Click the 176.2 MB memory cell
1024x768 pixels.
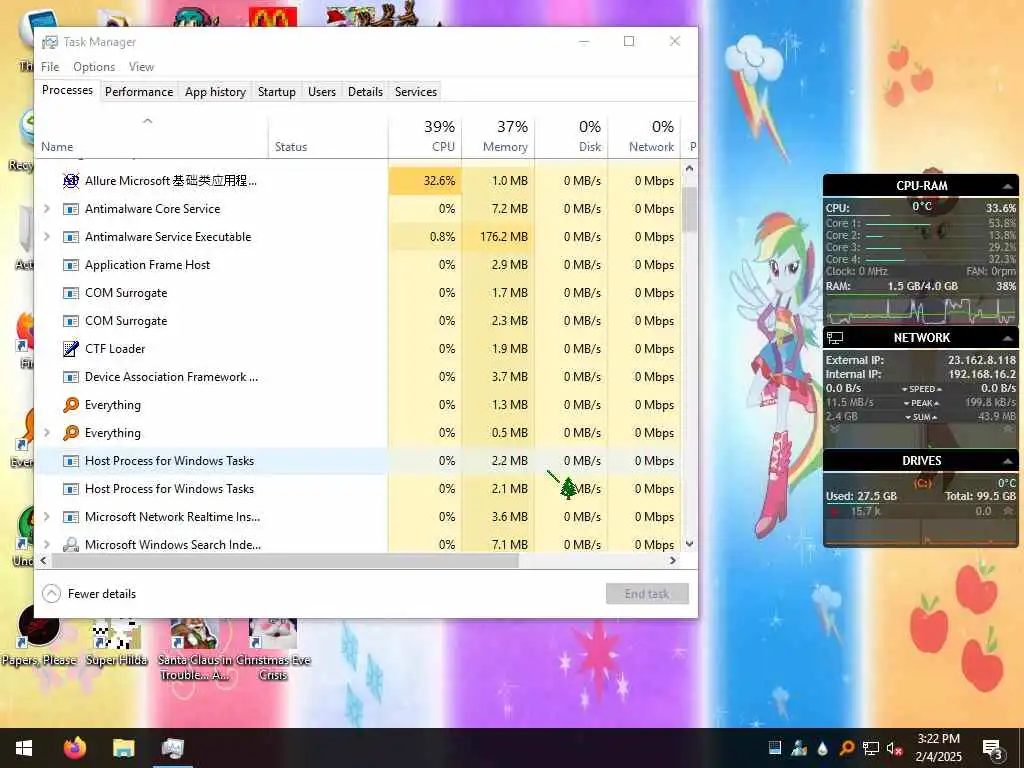(498, 237)
